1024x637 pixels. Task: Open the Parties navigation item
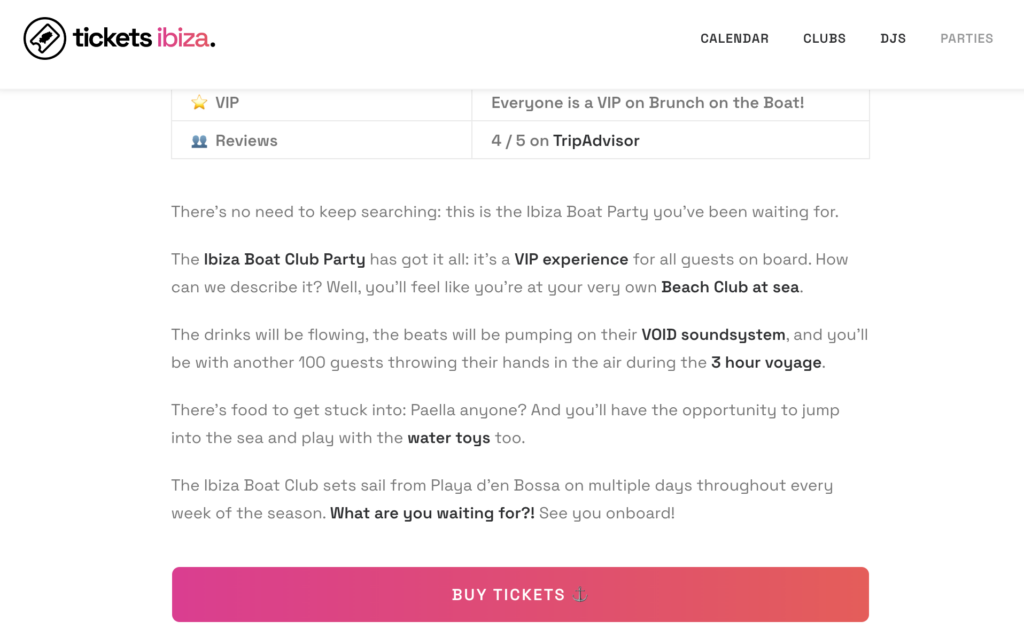click(966, 39)
